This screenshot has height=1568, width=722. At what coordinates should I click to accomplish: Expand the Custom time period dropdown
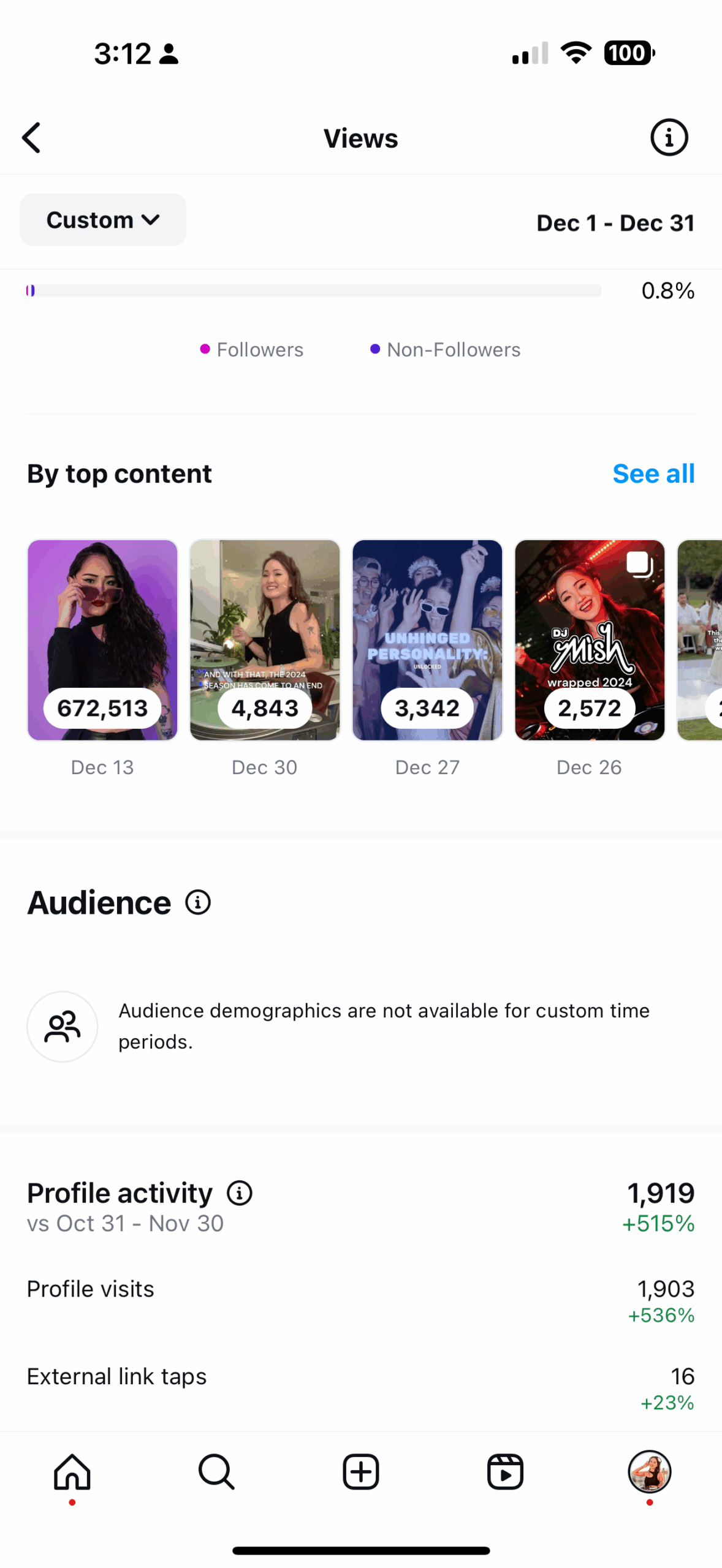click(103, 220)
